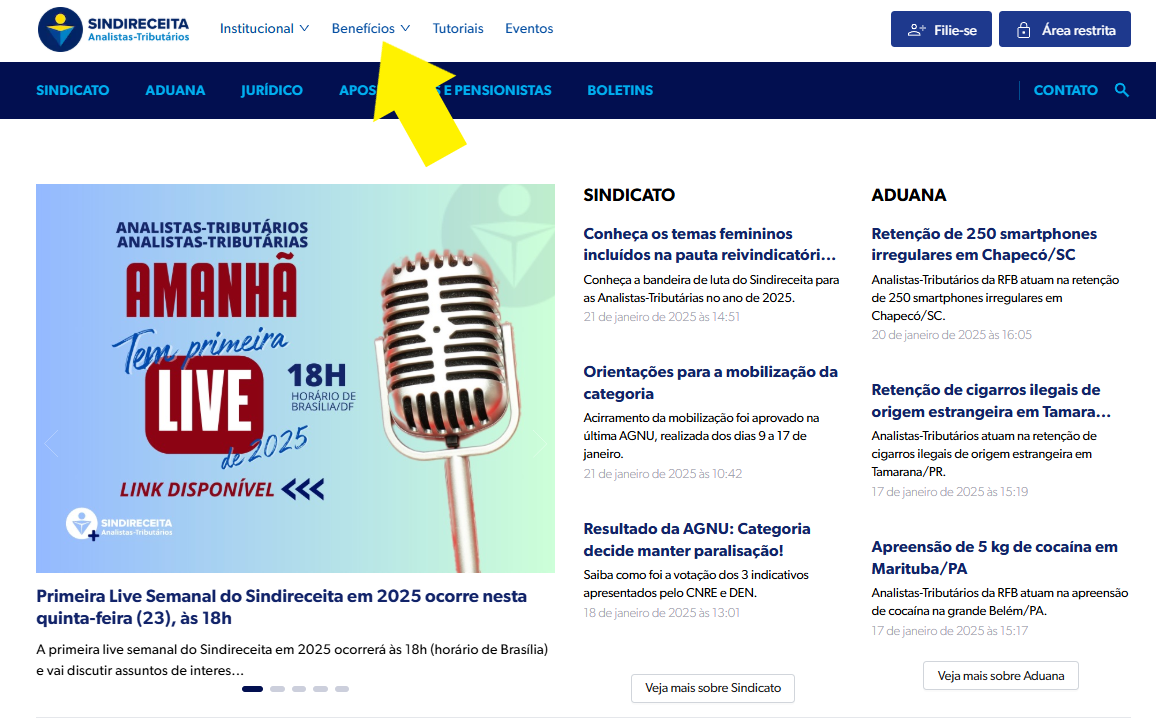This screenshot has height=722, width=1156.
Task: Advance carousel with right arrow
Action: click(x=539, y=443)
